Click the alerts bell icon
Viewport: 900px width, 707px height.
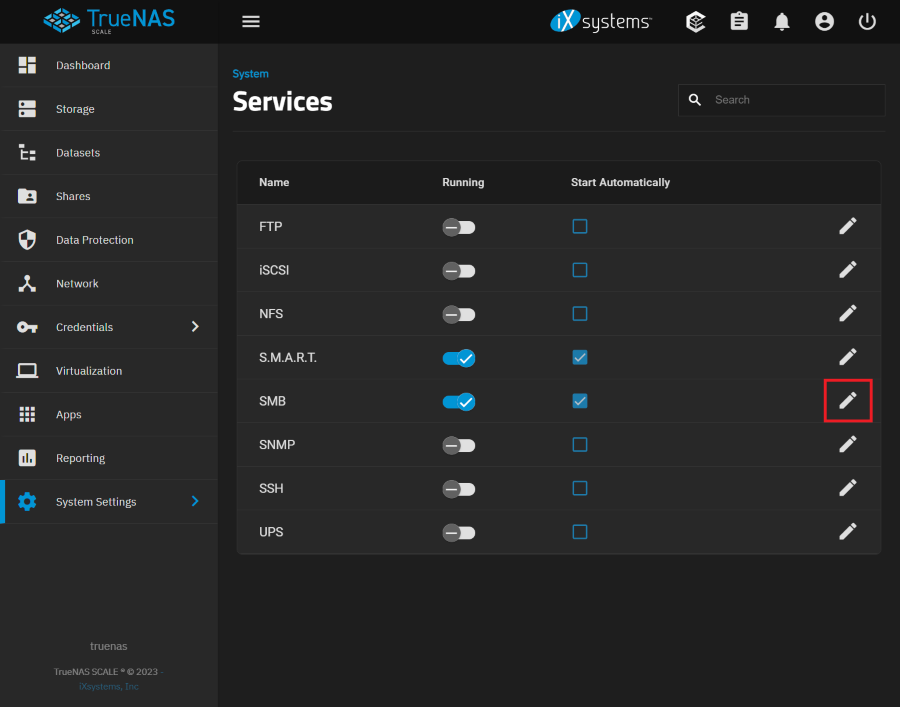coord(782,21)
